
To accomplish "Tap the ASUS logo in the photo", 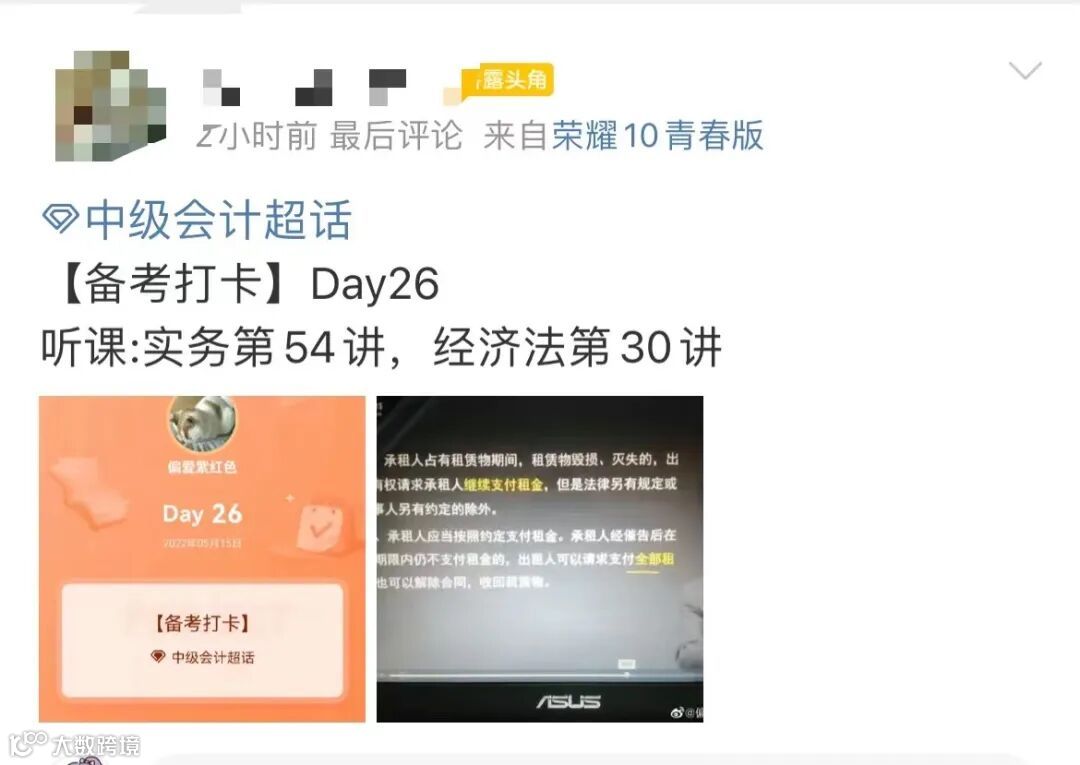I will click(568, 702).
